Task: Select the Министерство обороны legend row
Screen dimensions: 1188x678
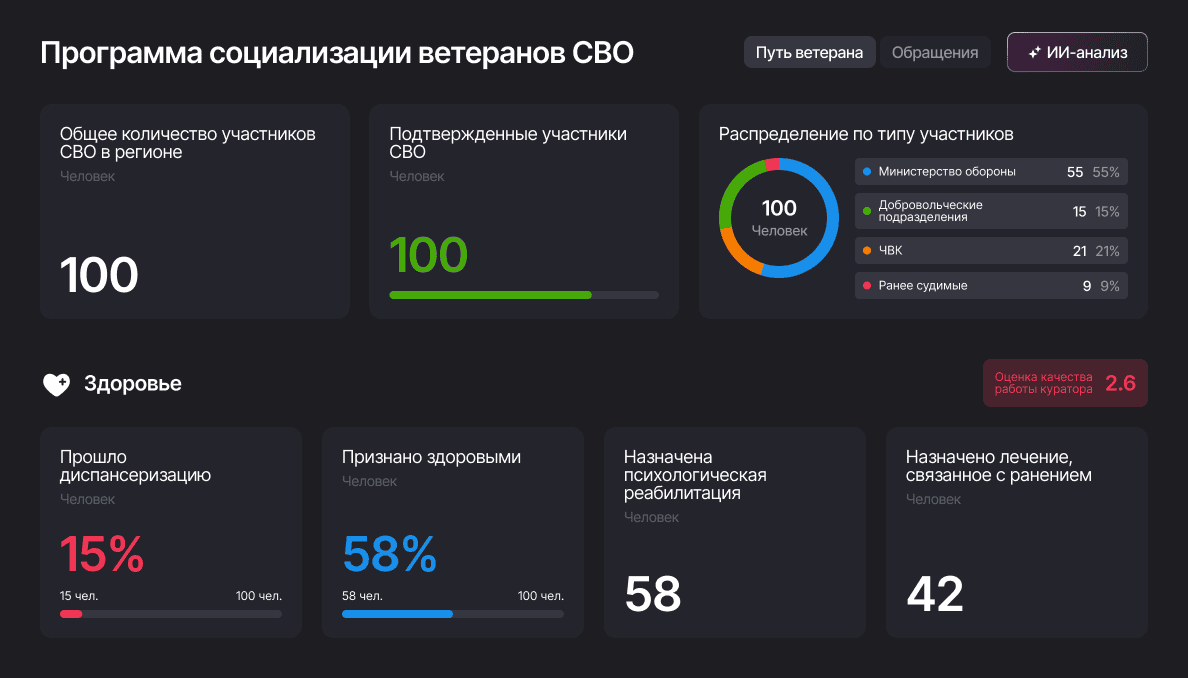Action: click(x=991, y=172)
